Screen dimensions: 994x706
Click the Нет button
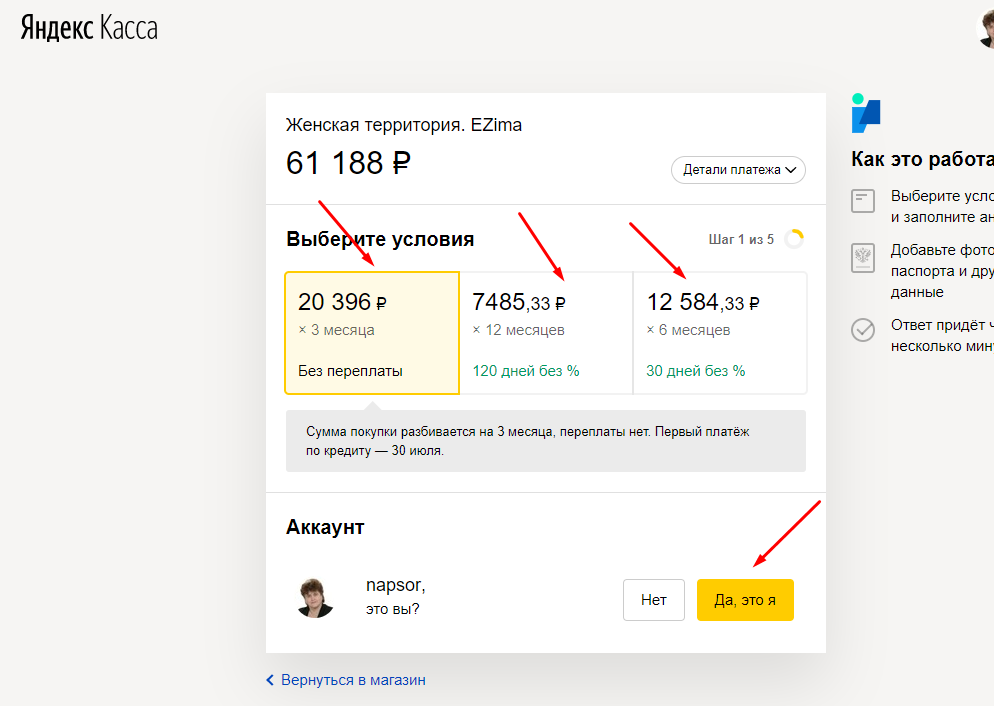tap(654, 600)
